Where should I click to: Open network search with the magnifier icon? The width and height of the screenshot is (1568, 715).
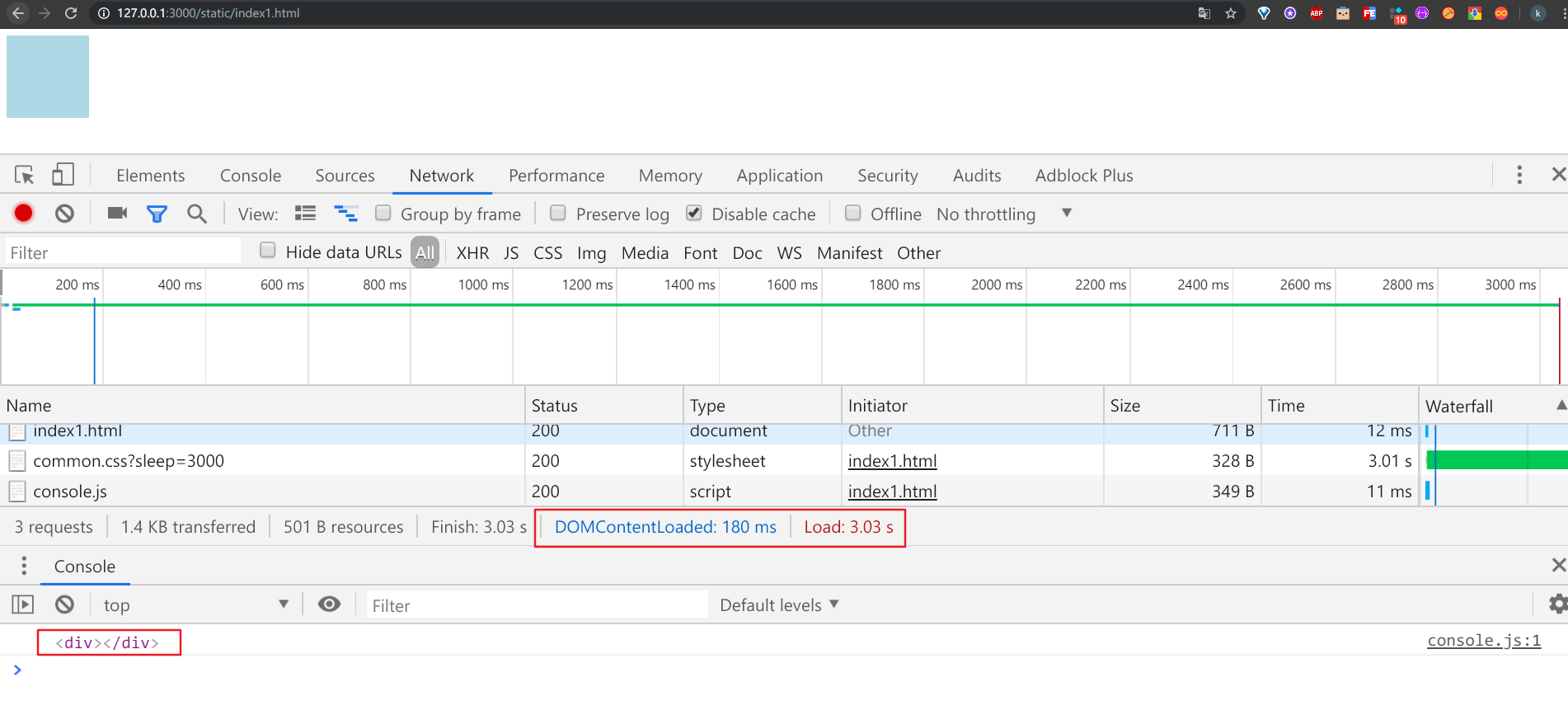tap(196, 214)
